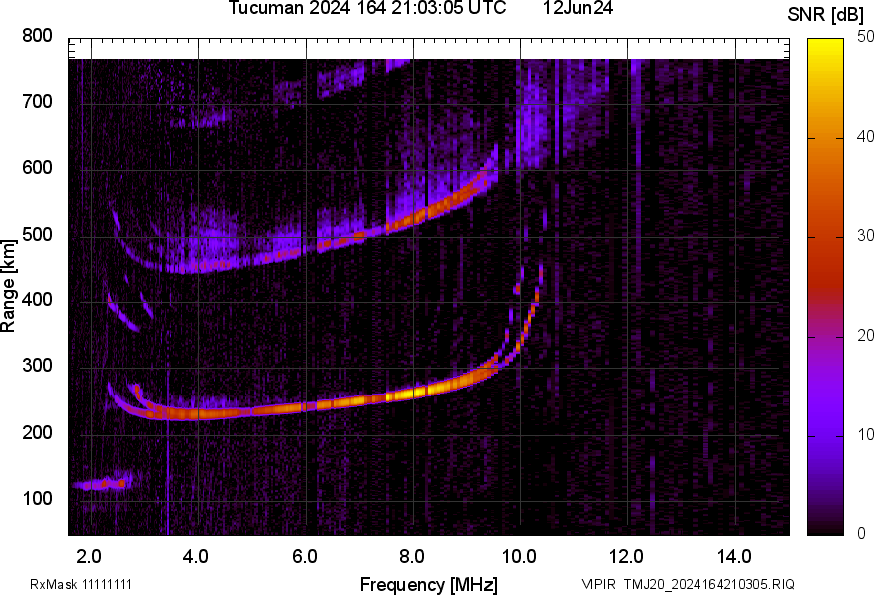Click the colorbar tick label 10
This screenshot has height=595, width=874.
pos(865,434)
